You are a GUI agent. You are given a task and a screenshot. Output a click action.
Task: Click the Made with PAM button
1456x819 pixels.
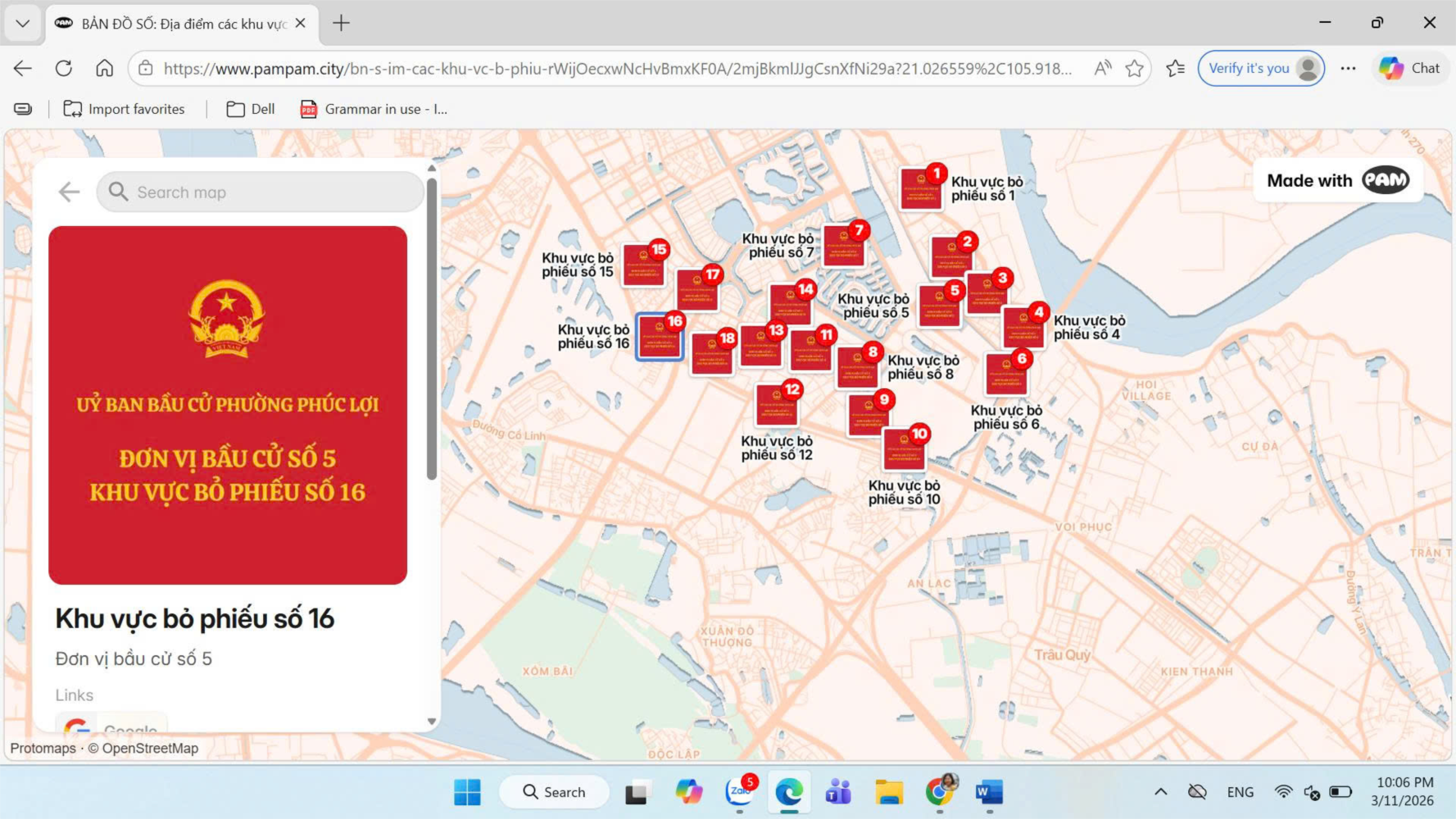point(1337,180)
